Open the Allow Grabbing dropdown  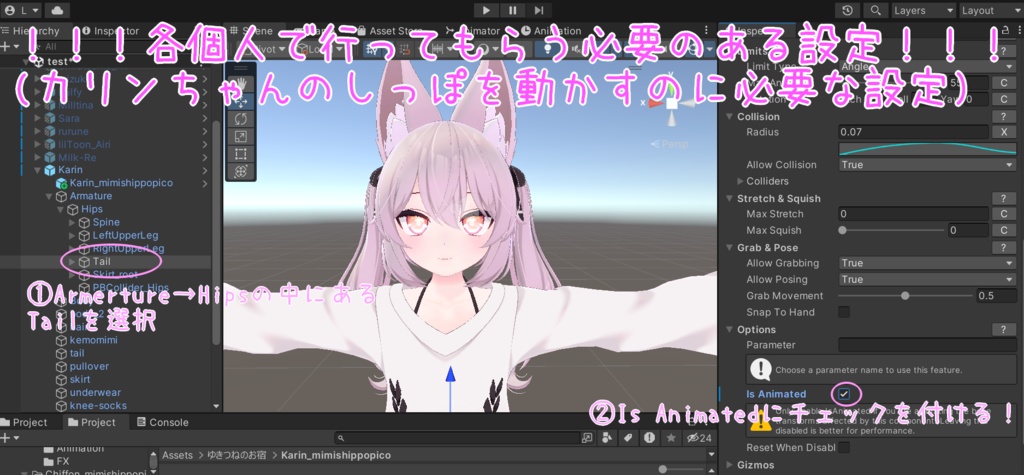pos(927,263)
